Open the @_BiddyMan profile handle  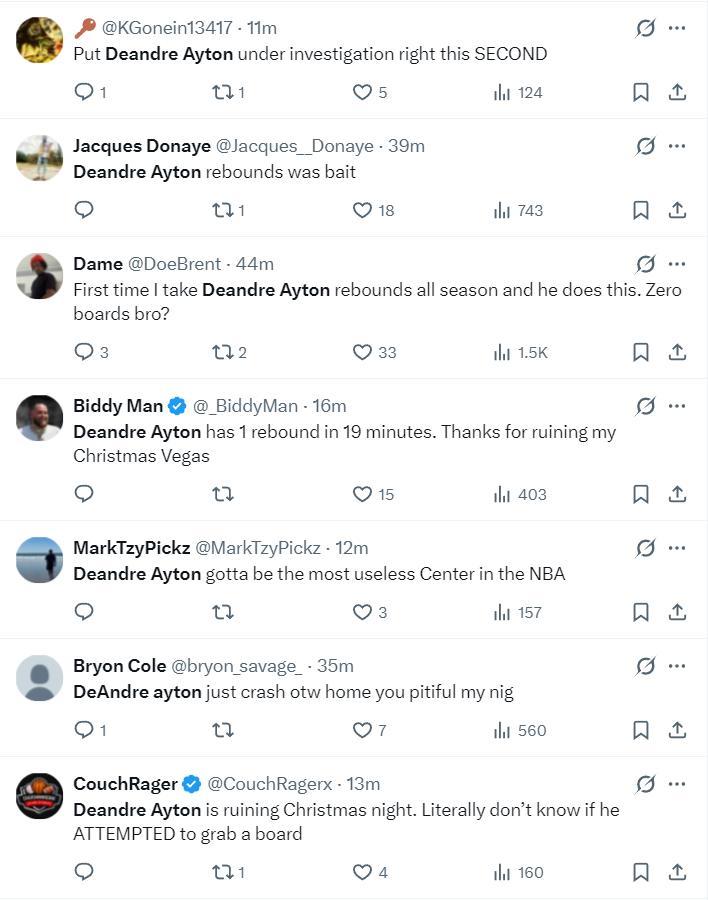coord(245,406)
